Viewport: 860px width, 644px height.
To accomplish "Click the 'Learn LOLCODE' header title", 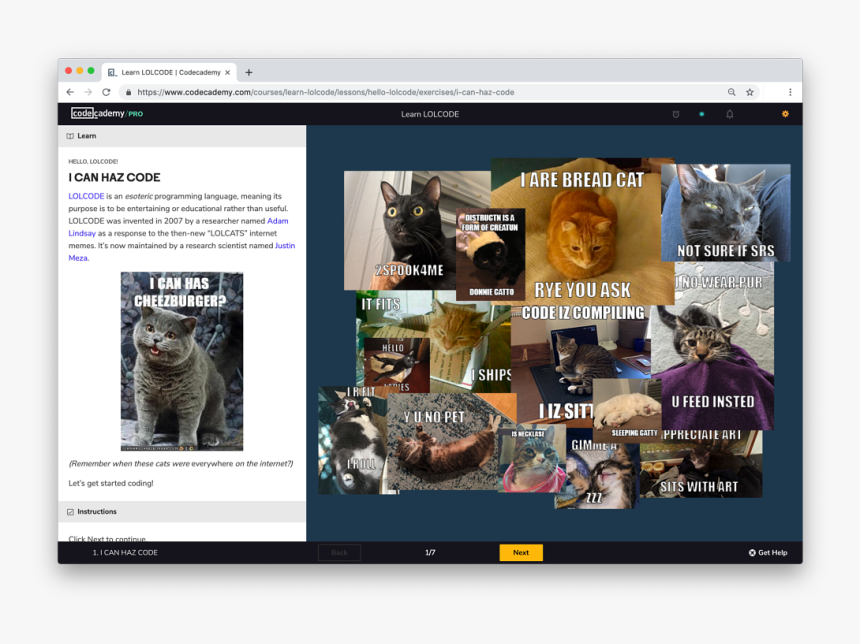I will pos(430,114).
